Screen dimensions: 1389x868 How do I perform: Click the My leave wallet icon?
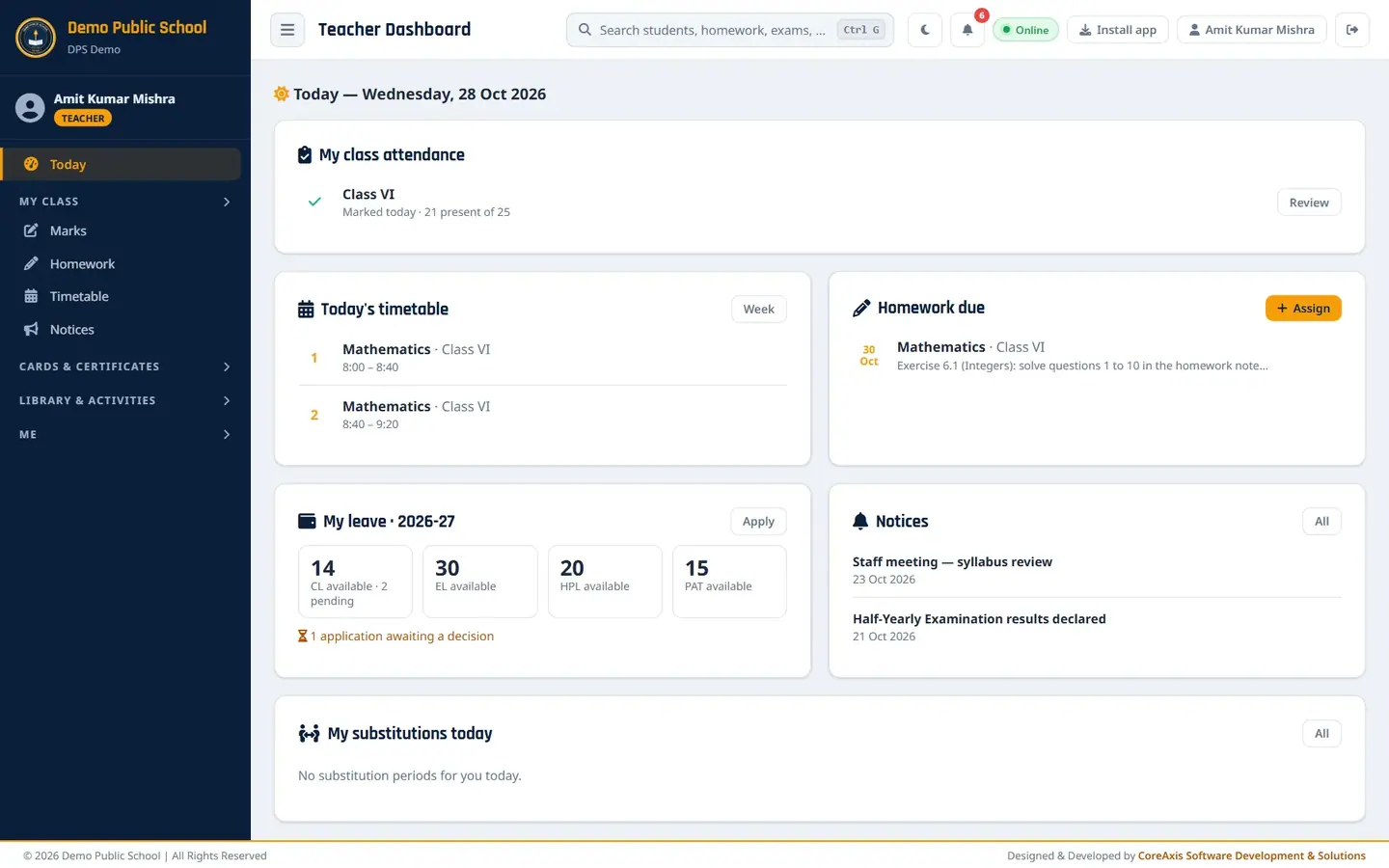(307, 522)
